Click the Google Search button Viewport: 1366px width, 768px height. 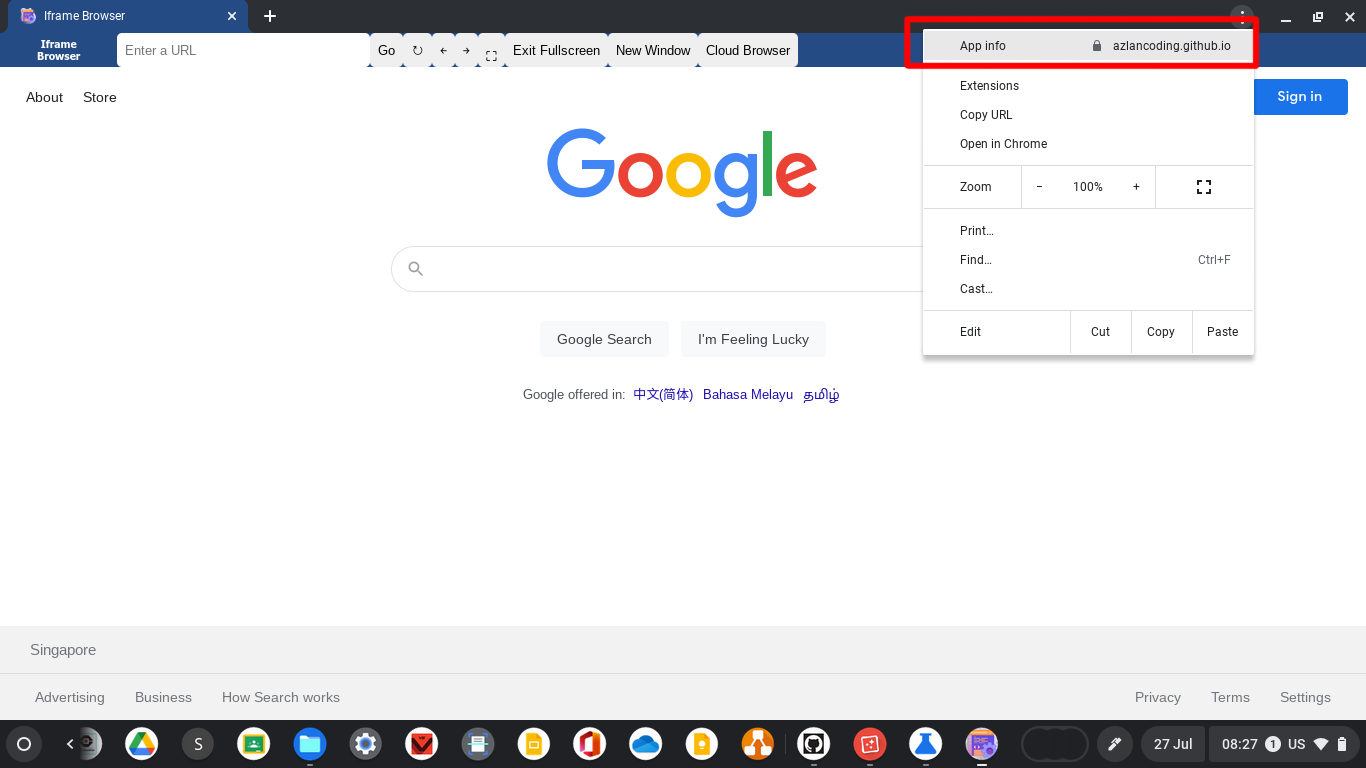point(604,339)
